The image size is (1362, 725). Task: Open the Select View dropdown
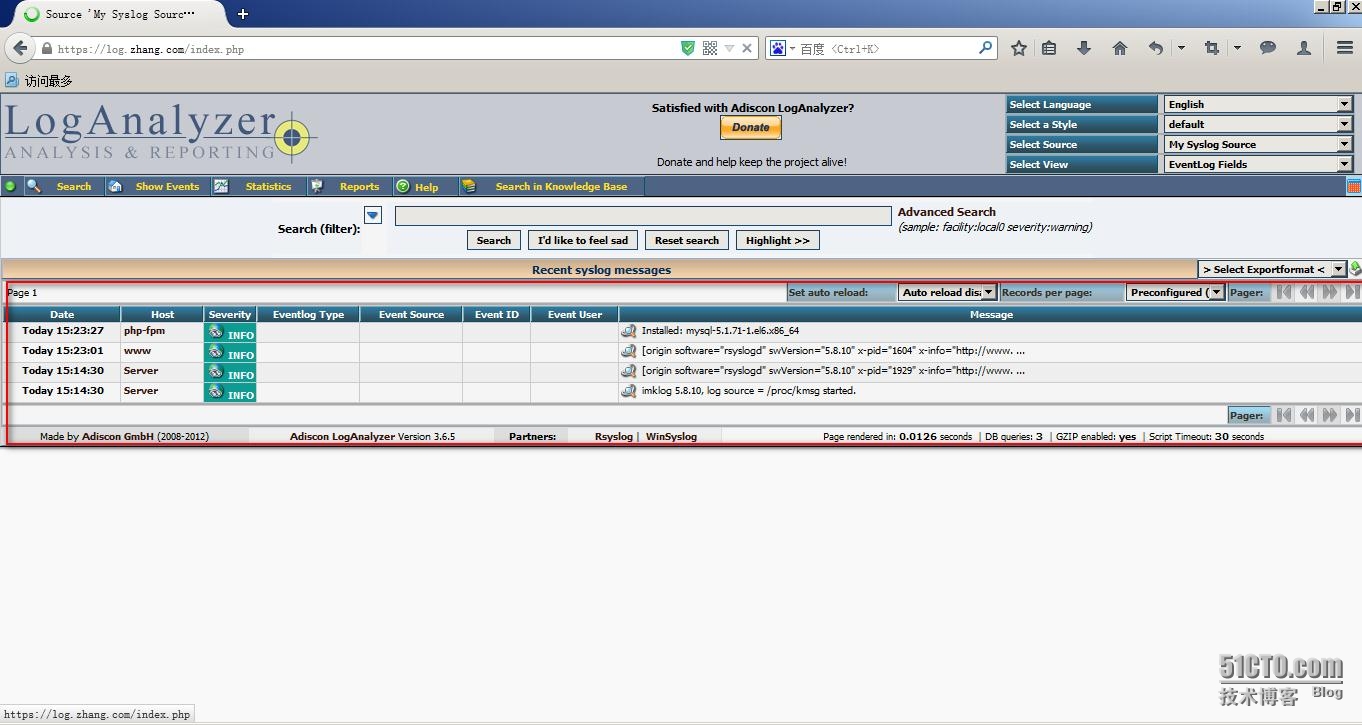1258,164
